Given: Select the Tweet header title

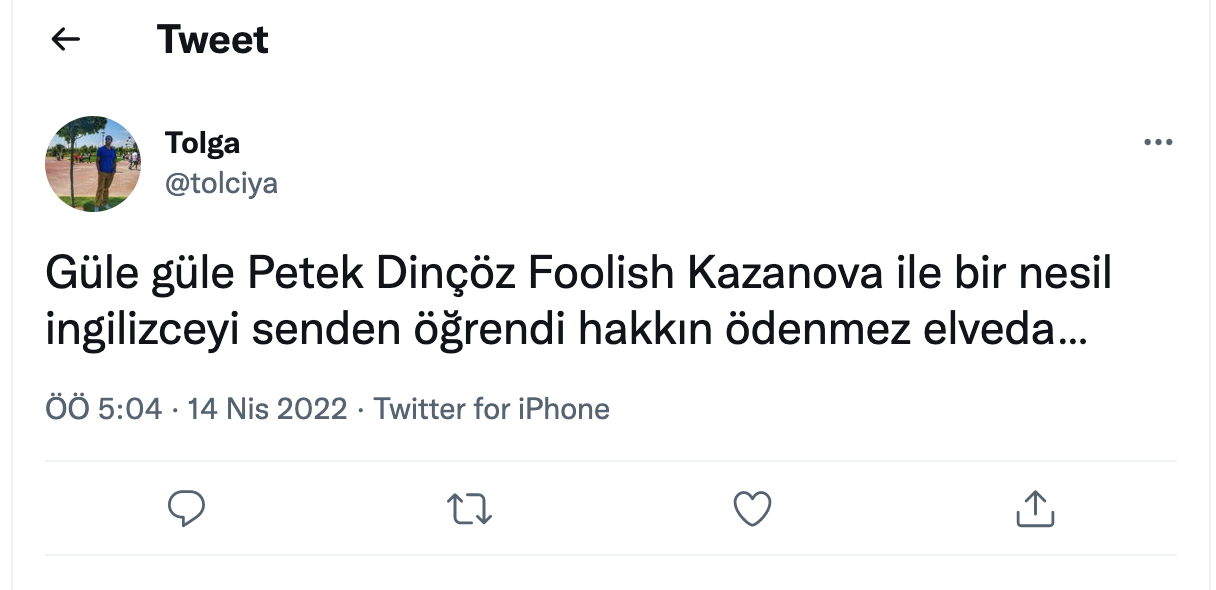Looking at the screenshot, I should coord(212,39).
